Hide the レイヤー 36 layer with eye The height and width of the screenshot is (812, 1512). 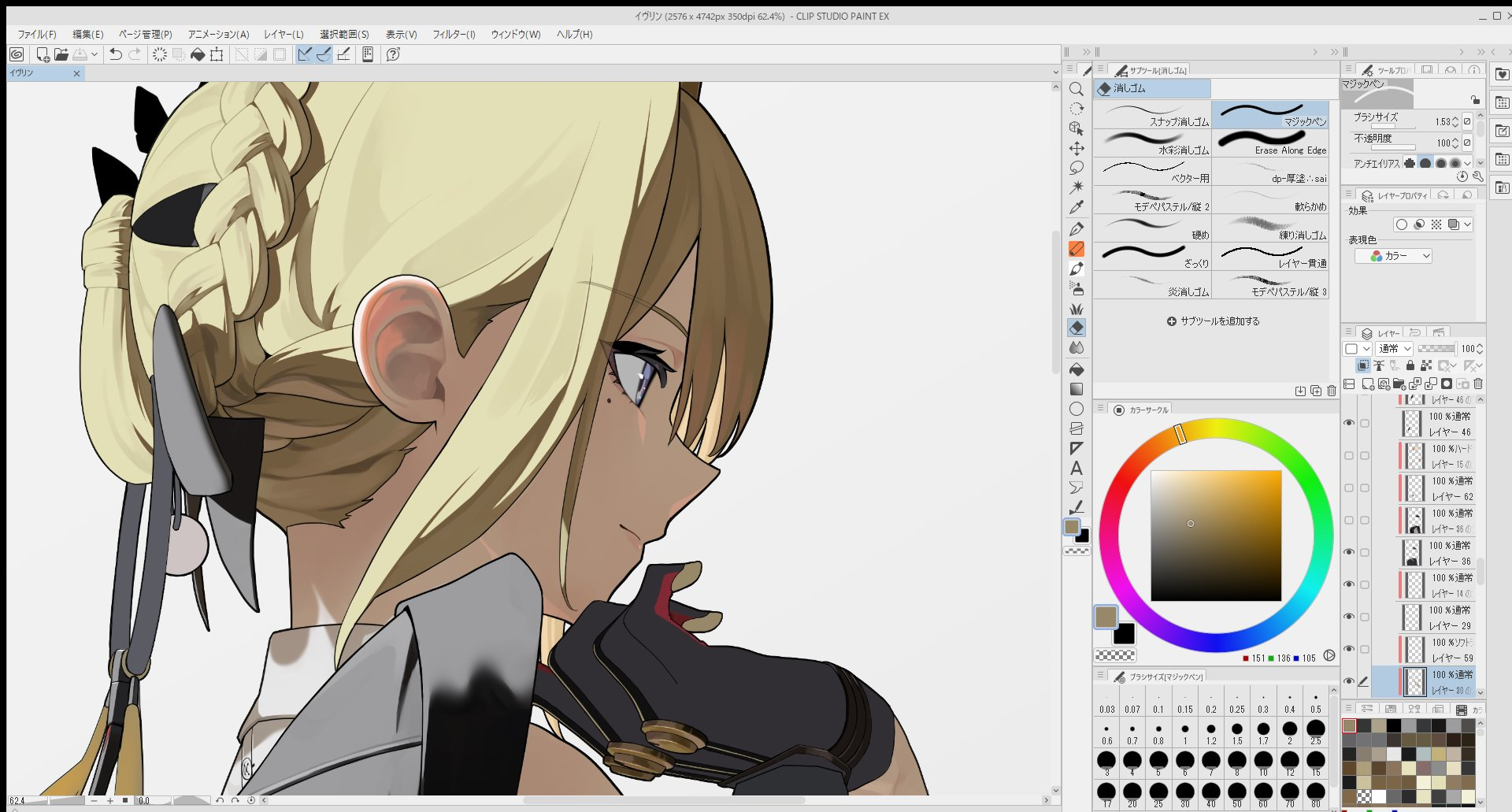1349,552
